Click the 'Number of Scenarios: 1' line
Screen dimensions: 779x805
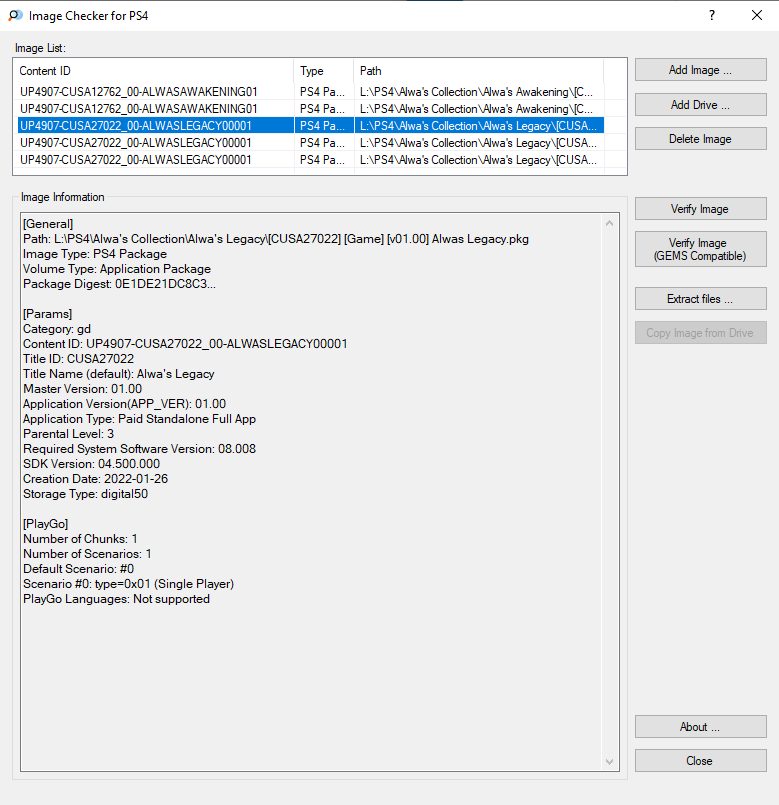coord(87,553)
